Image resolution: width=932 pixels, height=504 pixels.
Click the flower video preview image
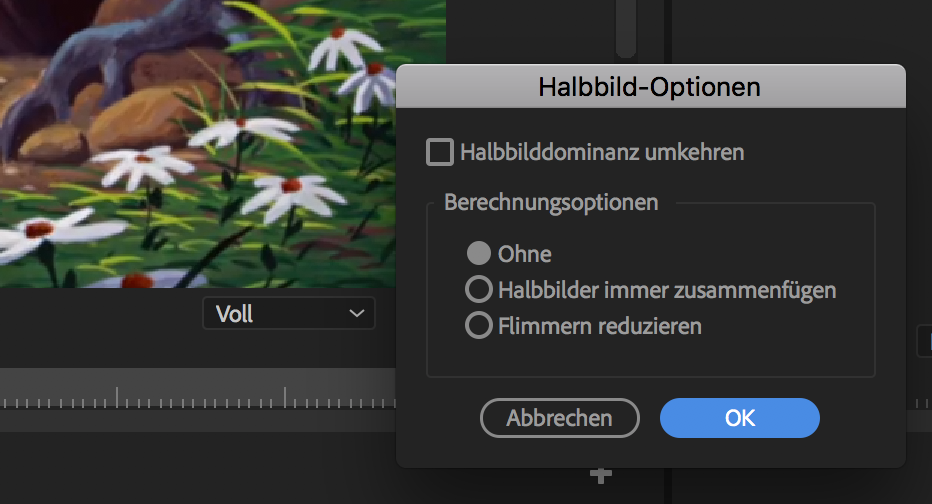pos(200,140)
